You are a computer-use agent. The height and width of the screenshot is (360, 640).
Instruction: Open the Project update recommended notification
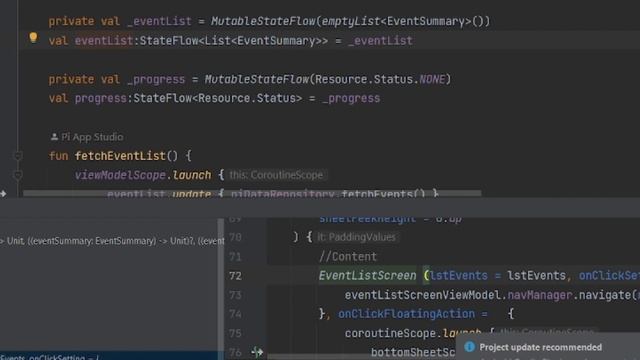point(540,347)
